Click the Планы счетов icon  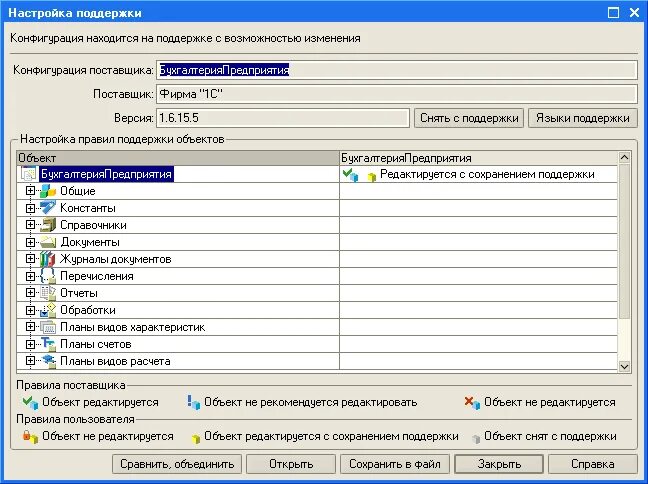click(x=48, y=344)
